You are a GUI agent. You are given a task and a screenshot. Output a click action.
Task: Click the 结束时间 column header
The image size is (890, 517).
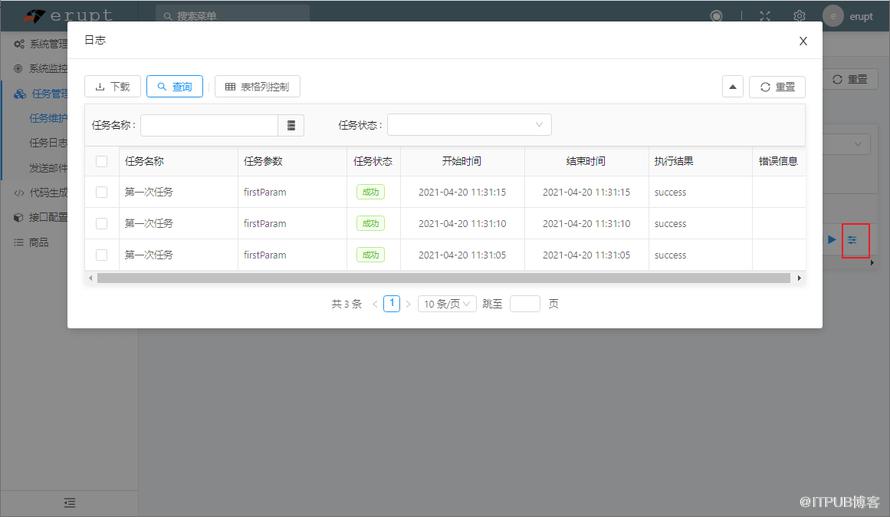(x=586, y=161)
